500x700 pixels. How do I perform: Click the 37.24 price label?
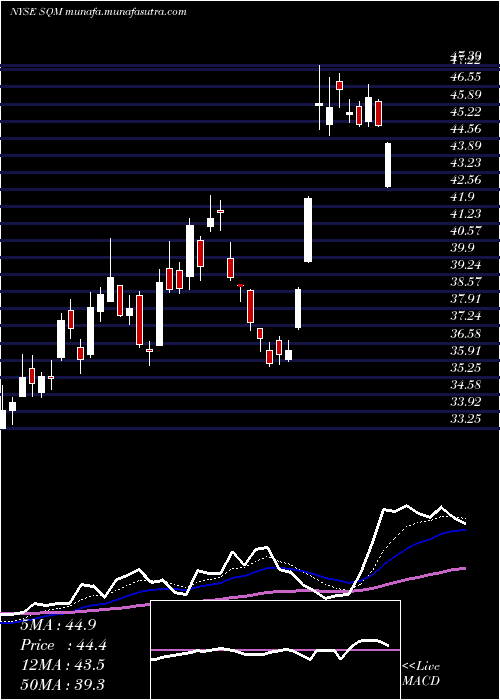(x=466, y=317)
